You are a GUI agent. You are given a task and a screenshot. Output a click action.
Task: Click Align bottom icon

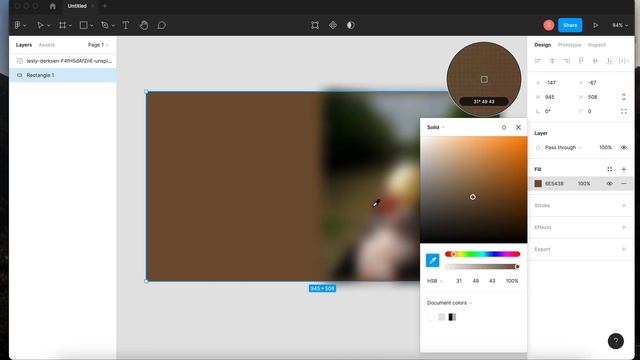tap(609, 61)
